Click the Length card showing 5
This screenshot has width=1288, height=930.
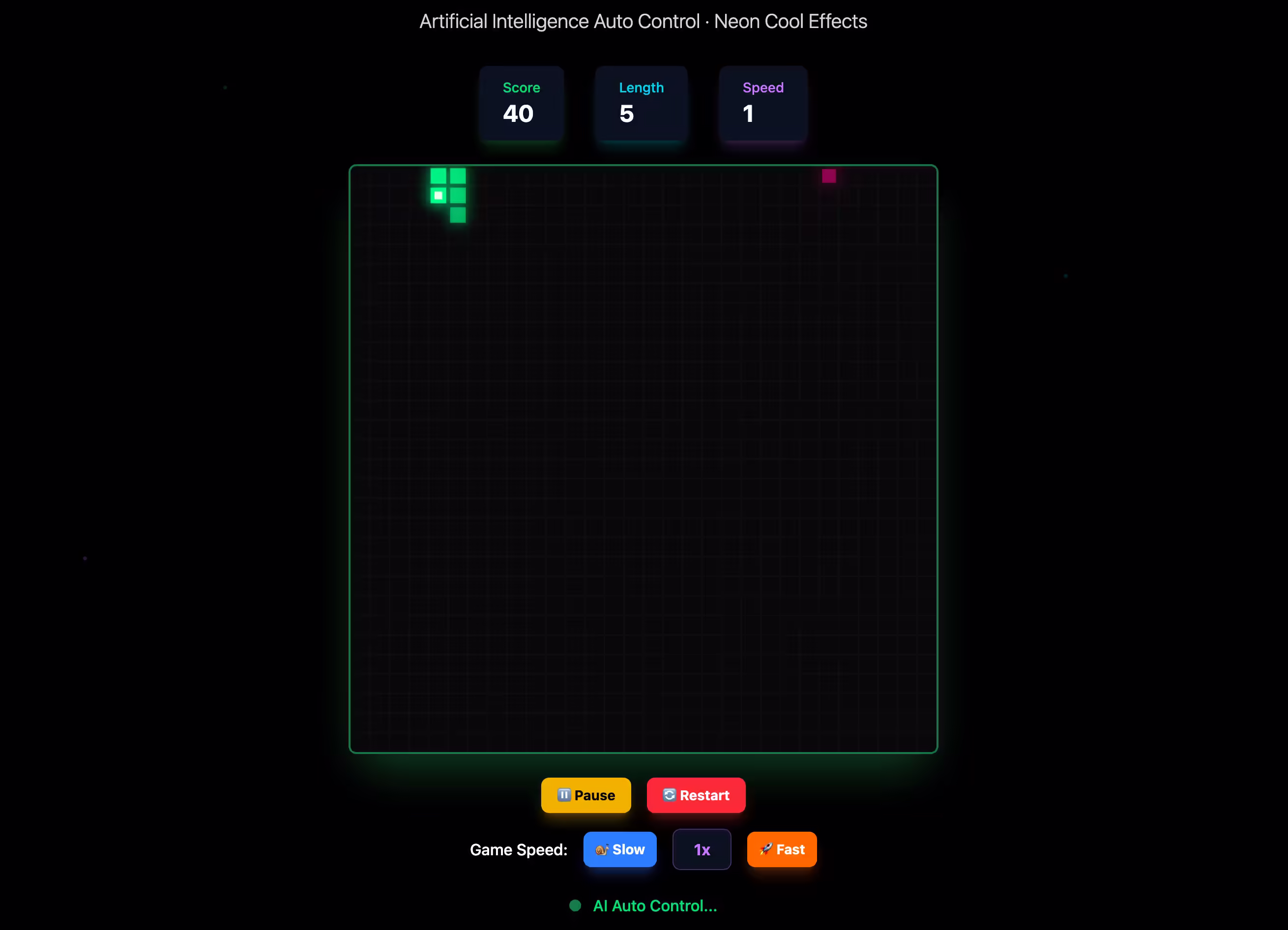click(x=641, y=103)
